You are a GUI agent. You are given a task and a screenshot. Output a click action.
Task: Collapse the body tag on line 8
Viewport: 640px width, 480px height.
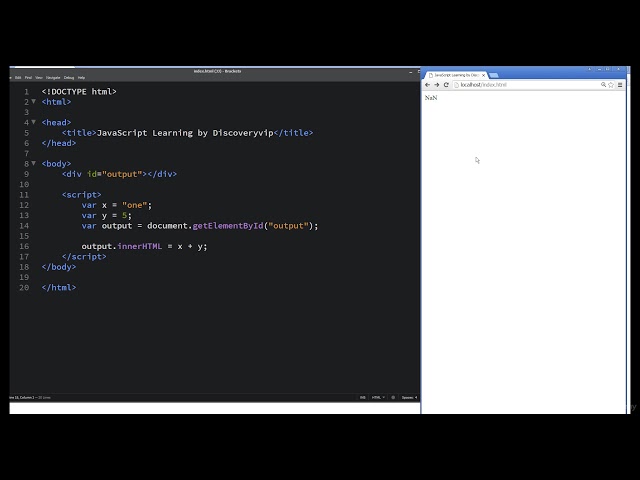34,163
